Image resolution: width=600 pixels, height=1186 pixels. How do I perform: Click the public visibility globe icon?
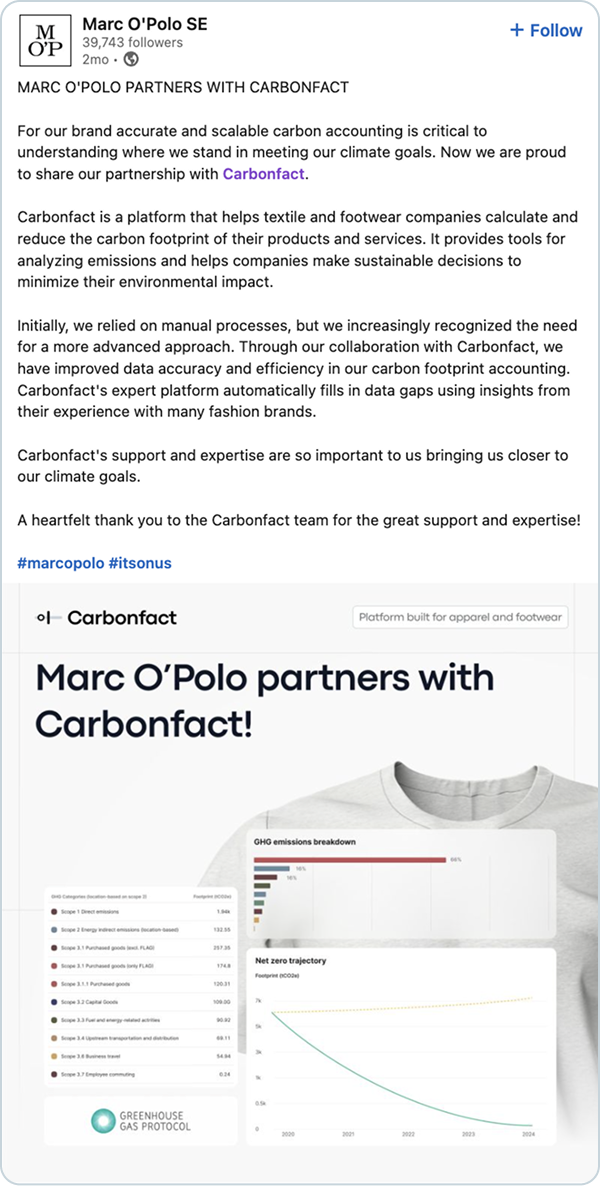click(131, 59)
